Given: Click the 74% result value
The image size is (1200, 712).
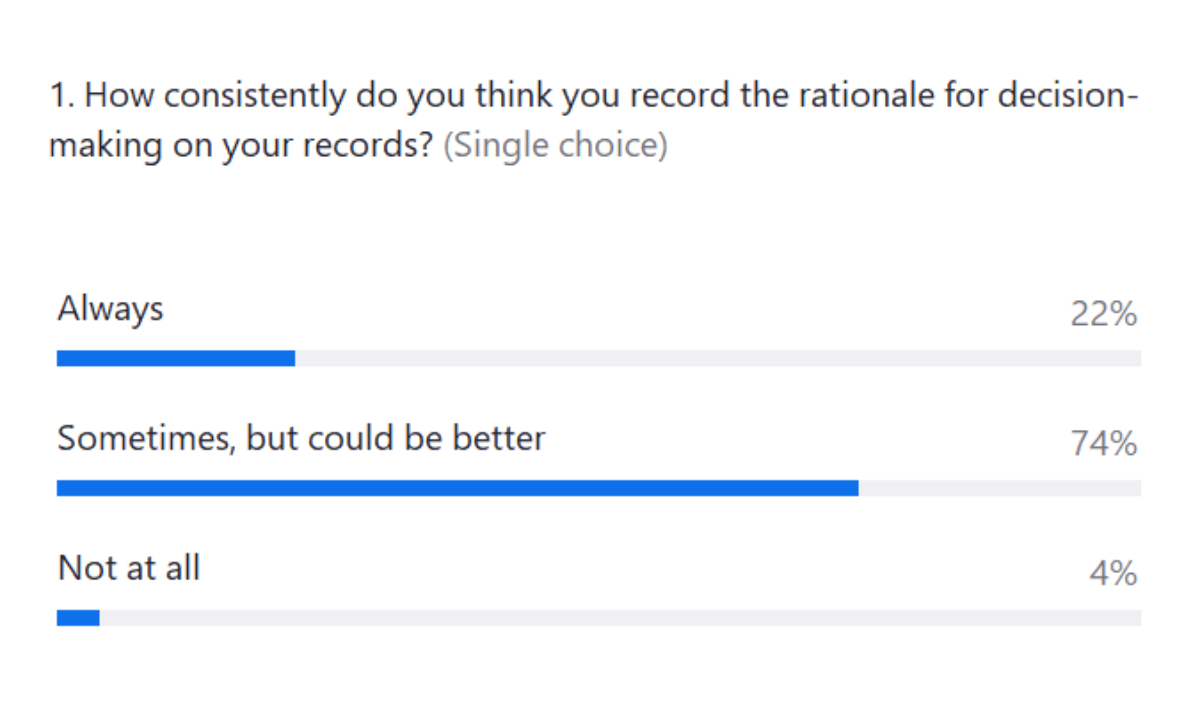Looking at the screenshot, I should coord(1104,444).
